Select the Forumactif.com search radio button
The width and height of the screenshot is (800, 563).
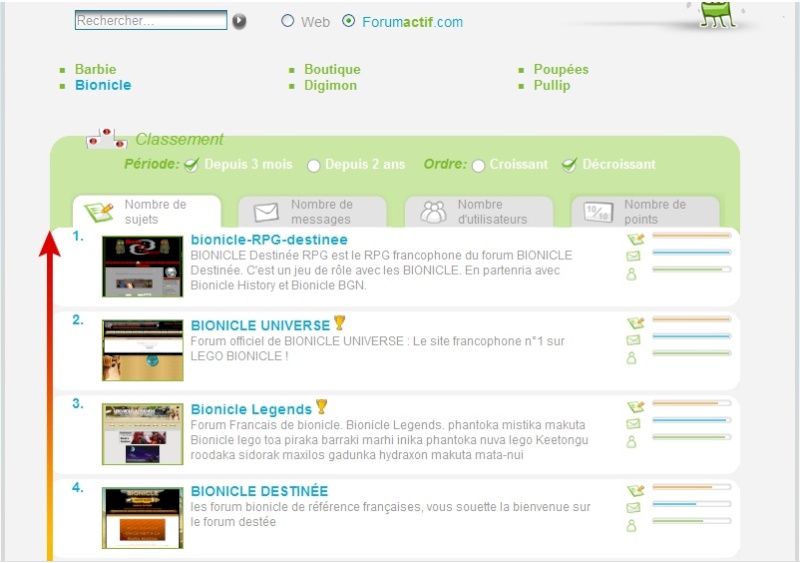348,21
